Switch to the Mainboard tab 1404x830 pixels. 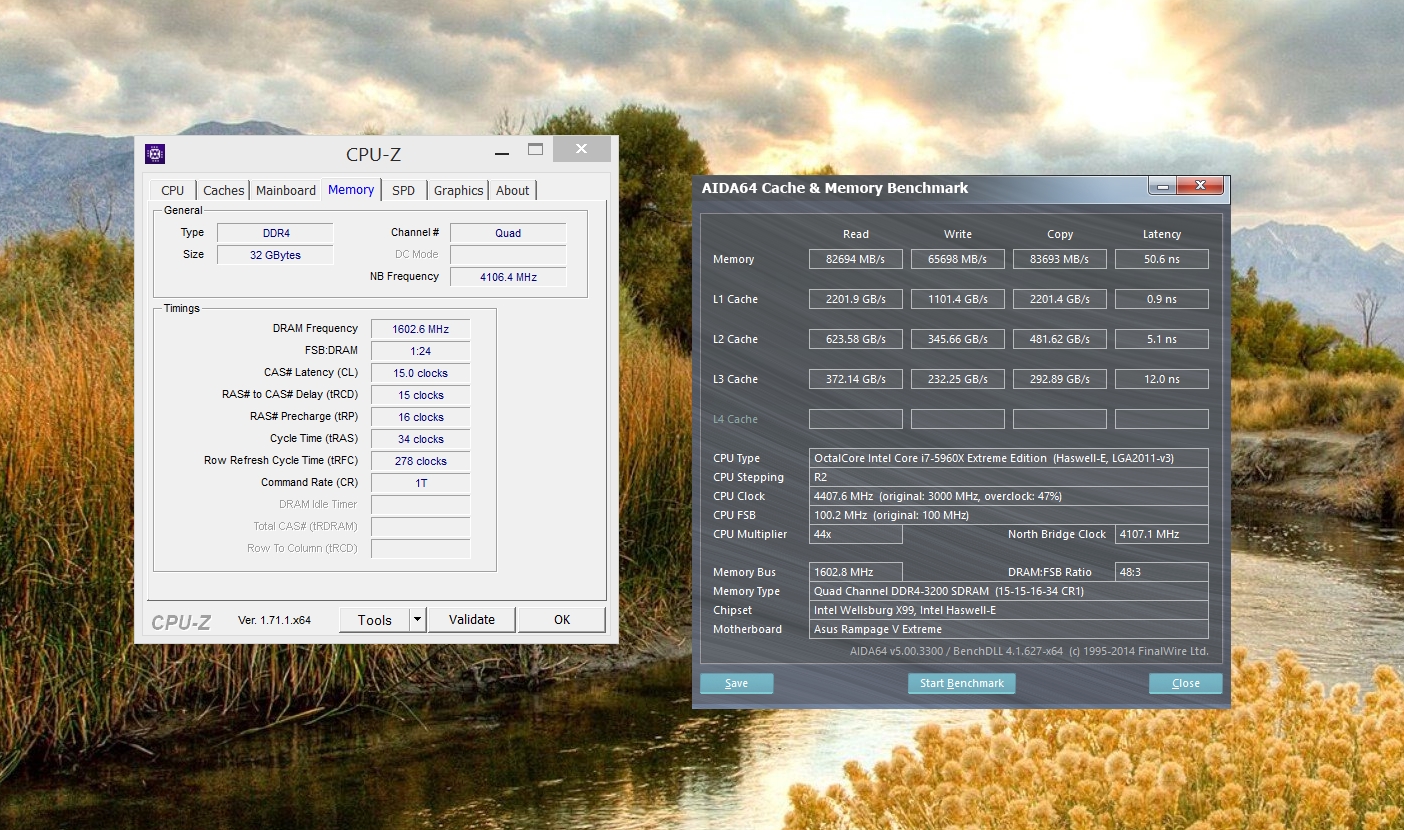tap(286, 190)
